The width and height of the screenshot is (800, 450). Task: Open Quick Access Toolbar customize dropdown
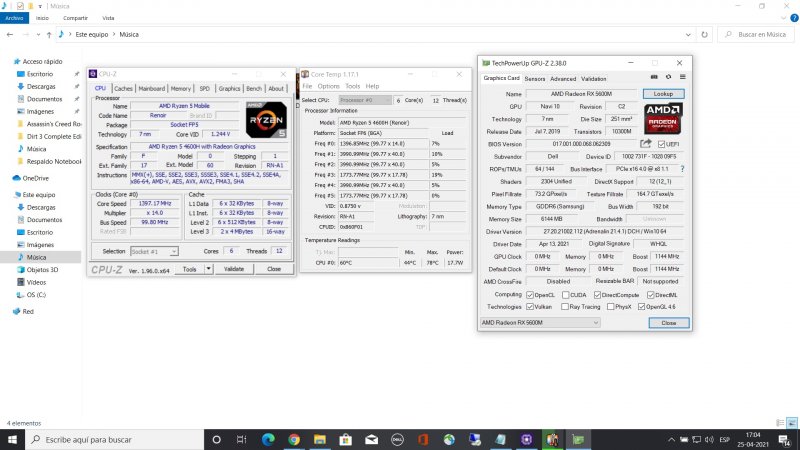[x=40, y=6]
